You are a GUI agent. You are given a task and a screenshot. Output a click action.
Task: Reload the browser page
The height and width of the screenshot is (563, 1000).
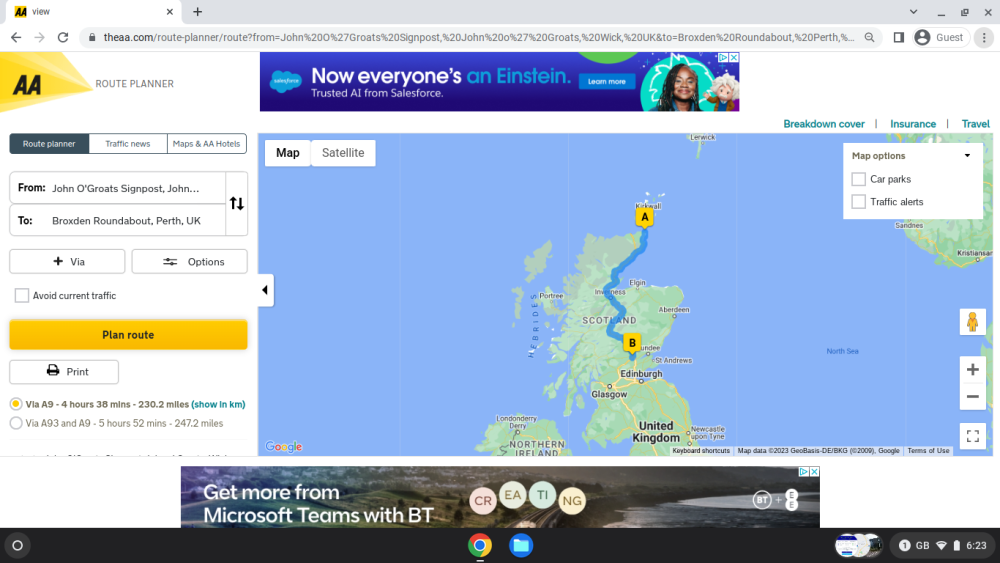click(62, 38)
